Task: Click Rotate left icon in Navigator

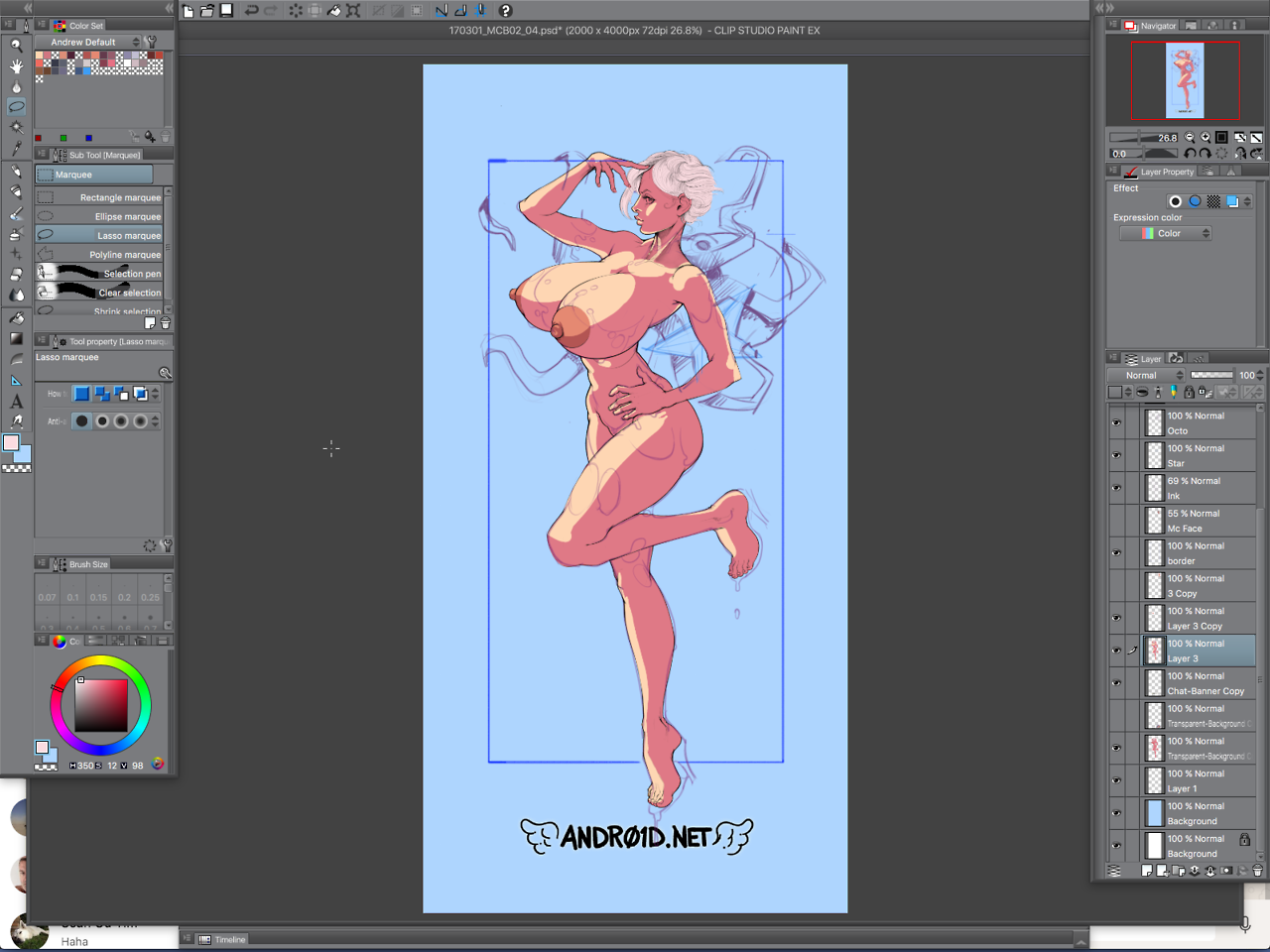Action: pos(1190,154)
